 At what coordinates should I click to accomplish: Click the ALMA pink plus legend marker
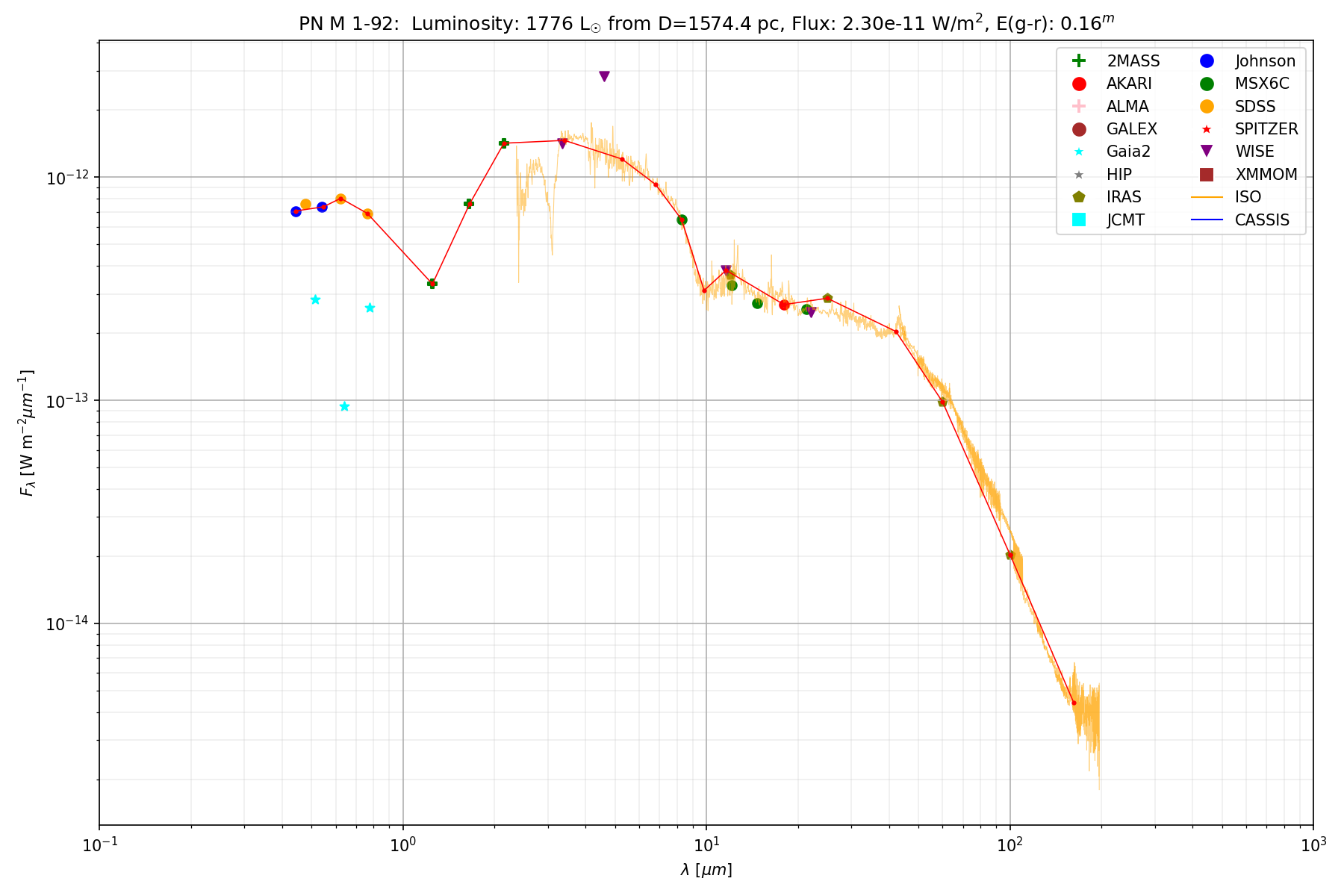pos(1078,107)
